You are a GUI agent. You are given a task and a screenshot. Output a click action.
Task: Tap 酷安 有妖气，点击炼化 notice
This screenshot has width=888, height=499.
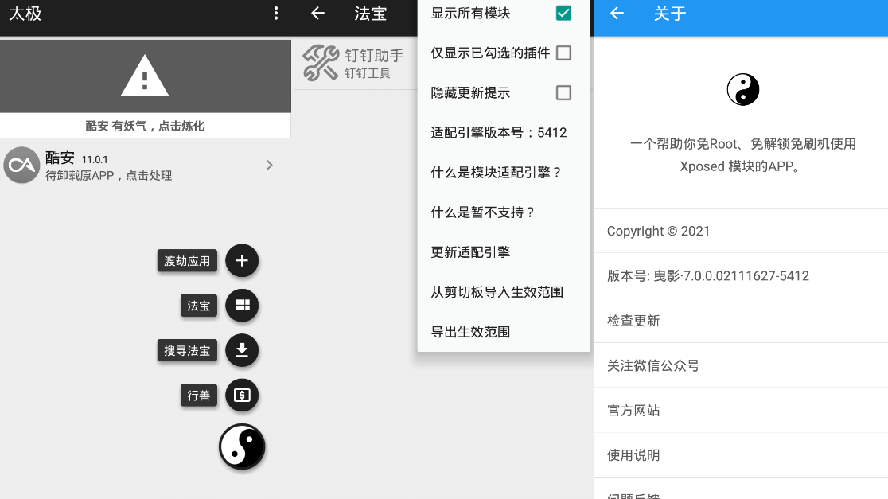[x=145, y=126]
